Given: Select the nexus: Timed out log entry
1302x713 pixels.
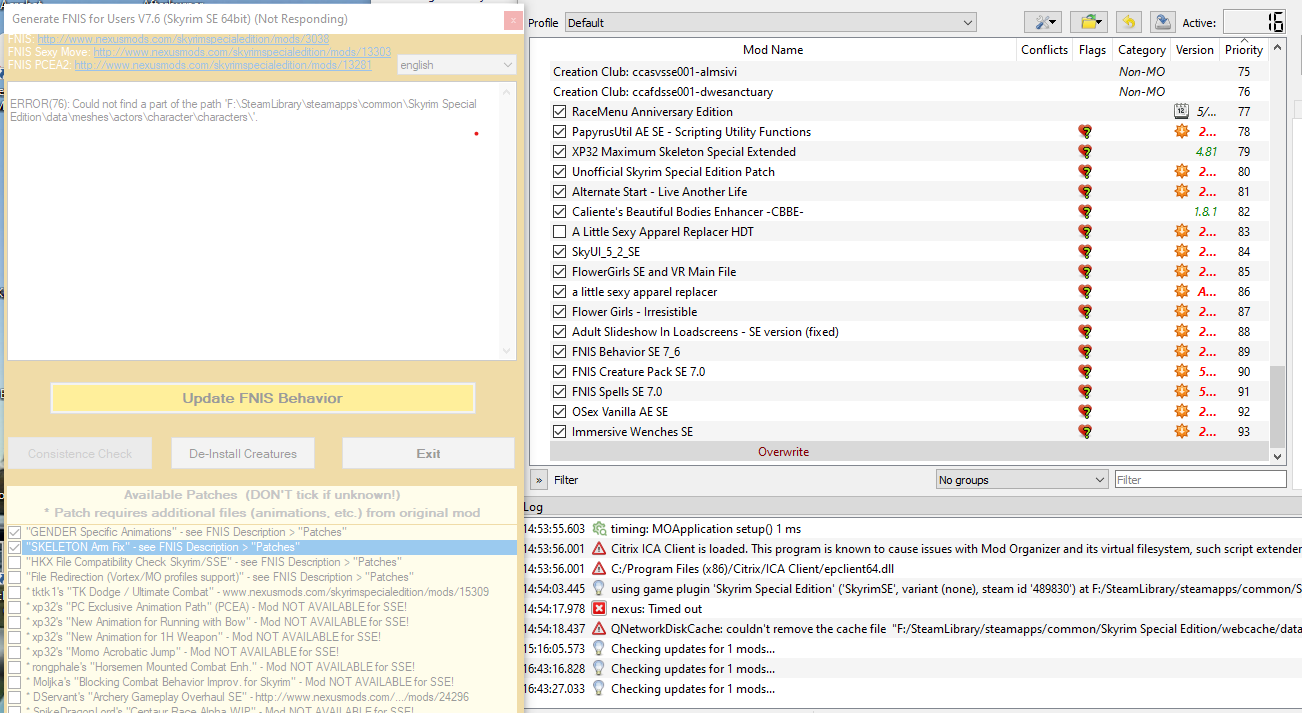Looking at the screenshot, I should point(910,609).
